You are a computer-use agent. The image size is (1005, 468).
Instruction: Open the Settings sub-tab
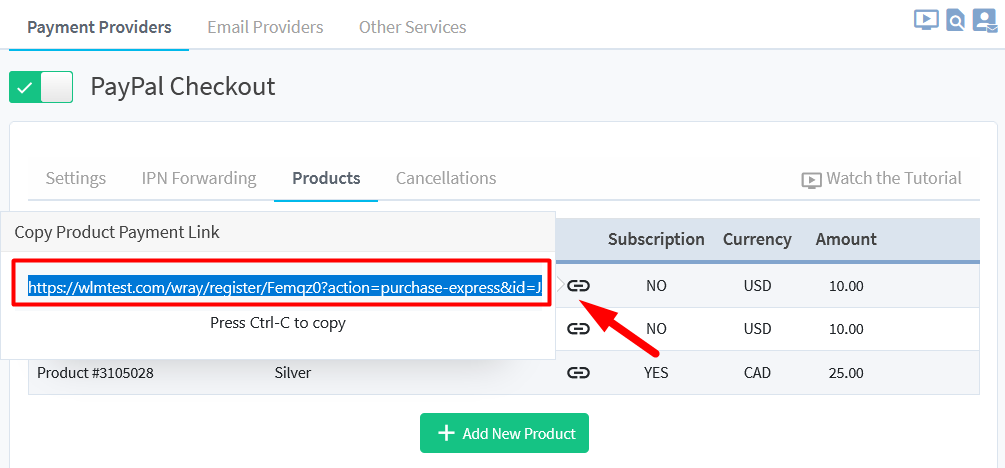click(x=76, y=178)
